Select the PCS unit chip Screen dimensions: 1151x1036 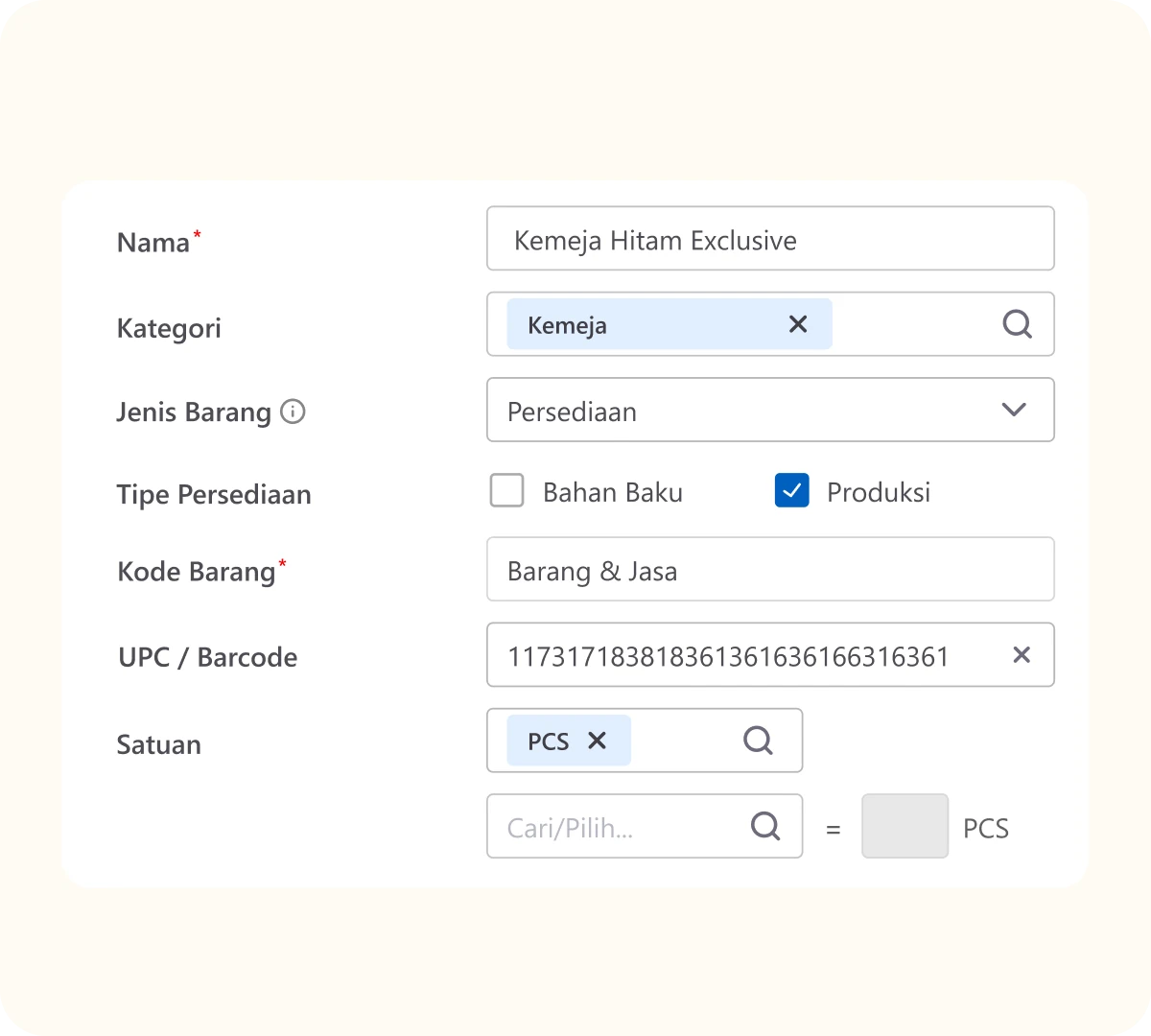[548, 742]
